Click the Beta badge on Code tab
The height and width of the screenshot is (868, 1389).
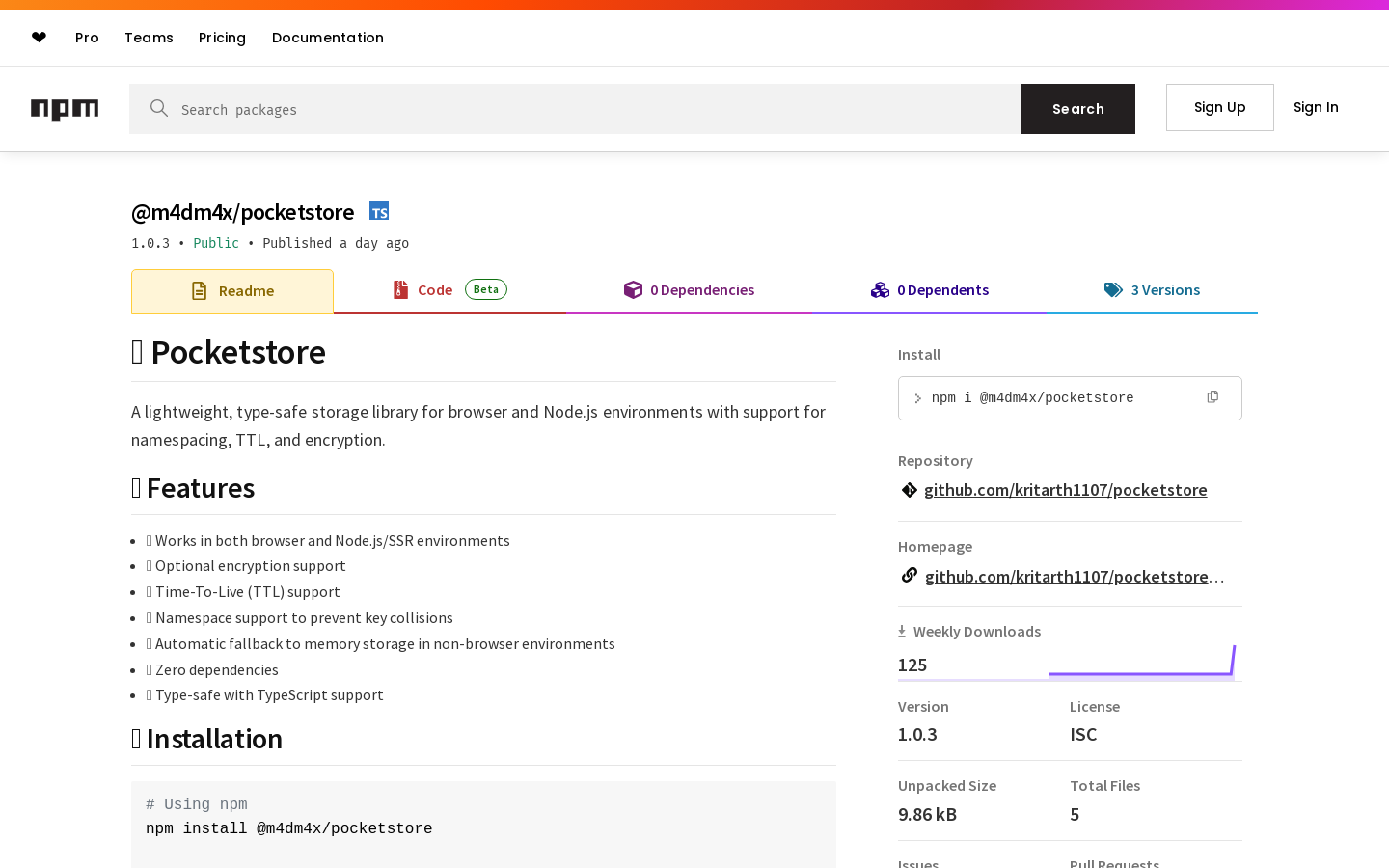pyautogui.click(x=486, y=289)
